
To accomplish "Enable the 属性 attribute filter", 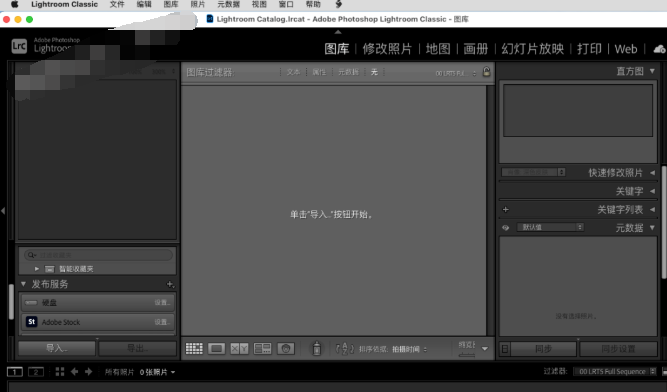I will (319, 72).
